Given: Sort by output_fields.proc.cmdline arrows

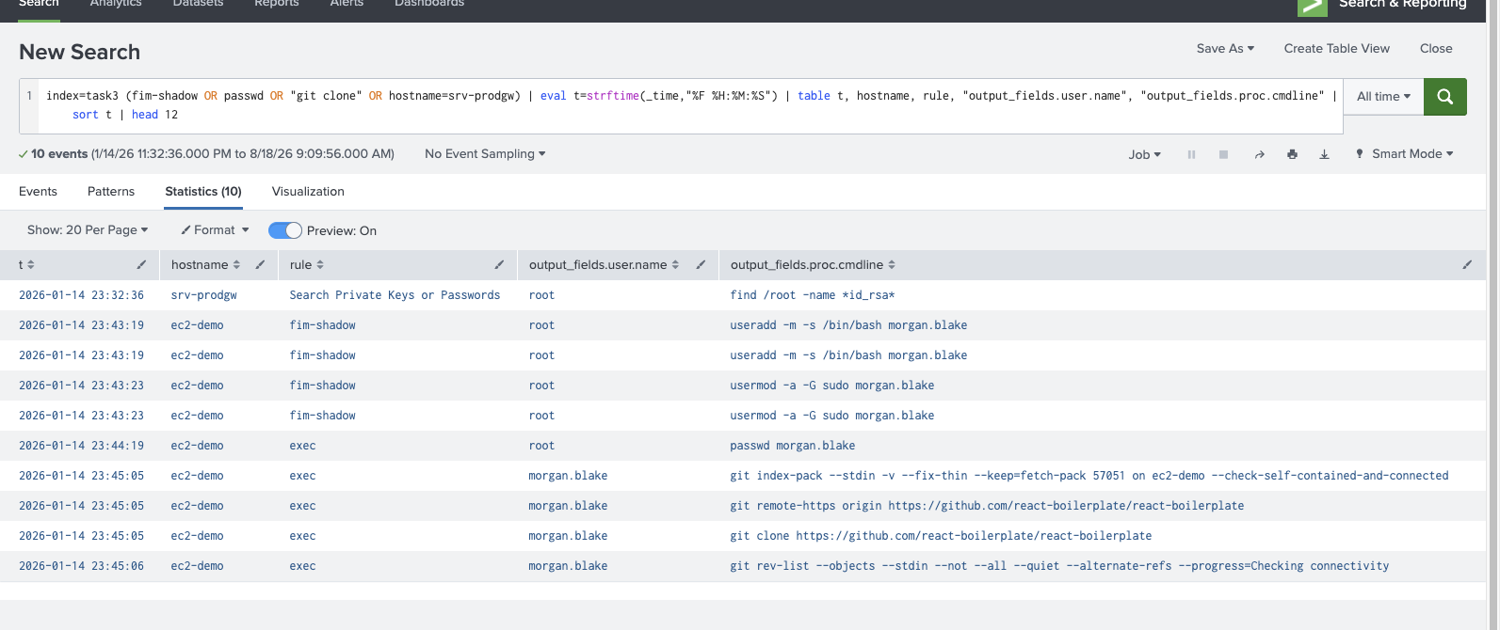Looking at the screenshot, I should click(891, 265).
